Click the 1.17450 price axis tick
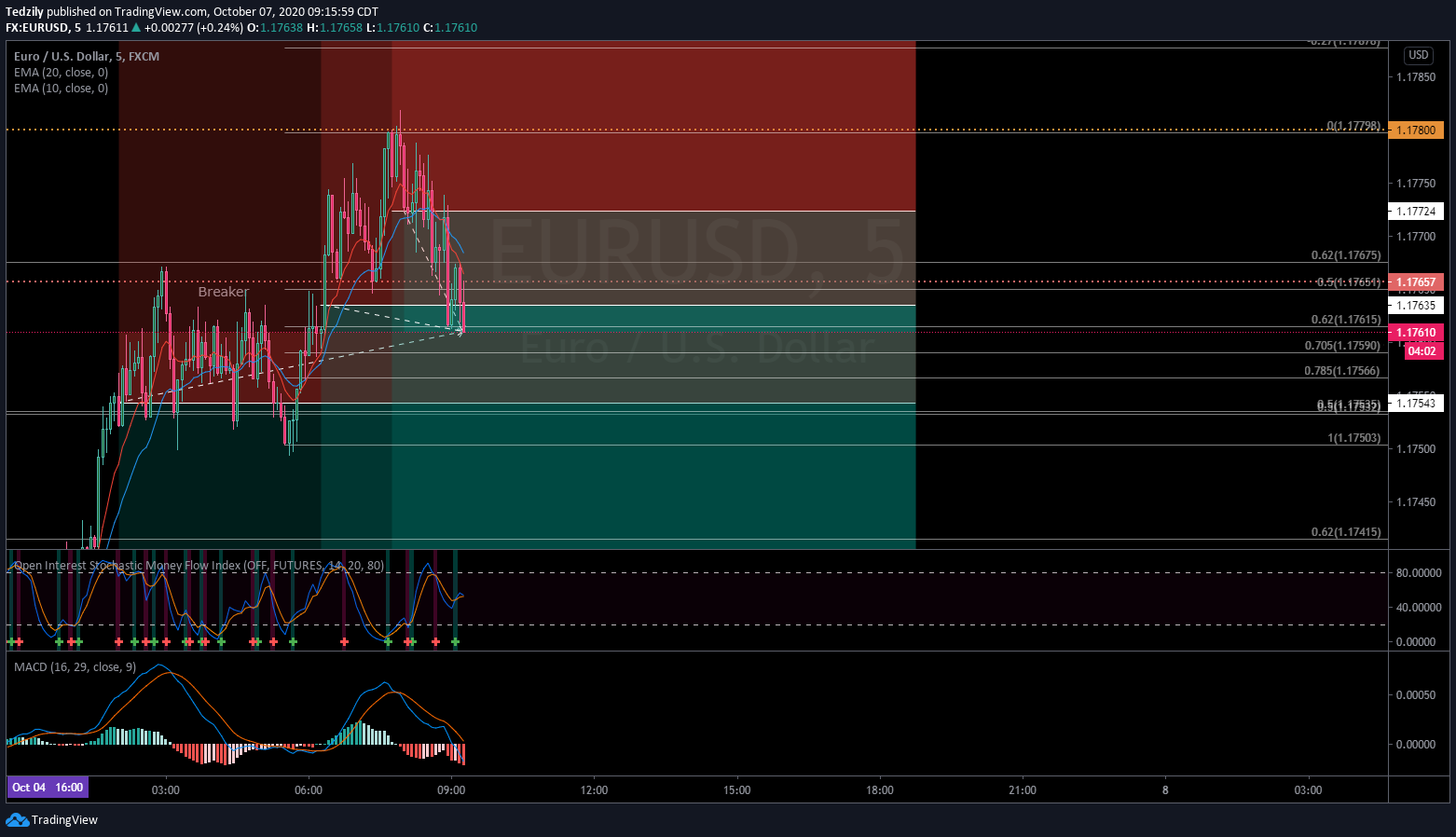The height and width of the screenshot is (837, 1456). tap(1415, 502)
